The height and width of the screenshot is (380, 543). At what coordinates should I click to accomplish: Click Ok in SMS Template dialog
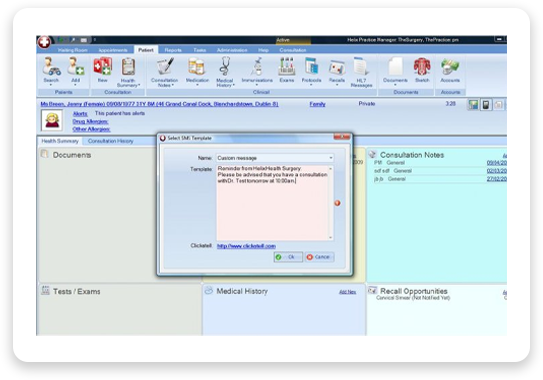[288, 257]
